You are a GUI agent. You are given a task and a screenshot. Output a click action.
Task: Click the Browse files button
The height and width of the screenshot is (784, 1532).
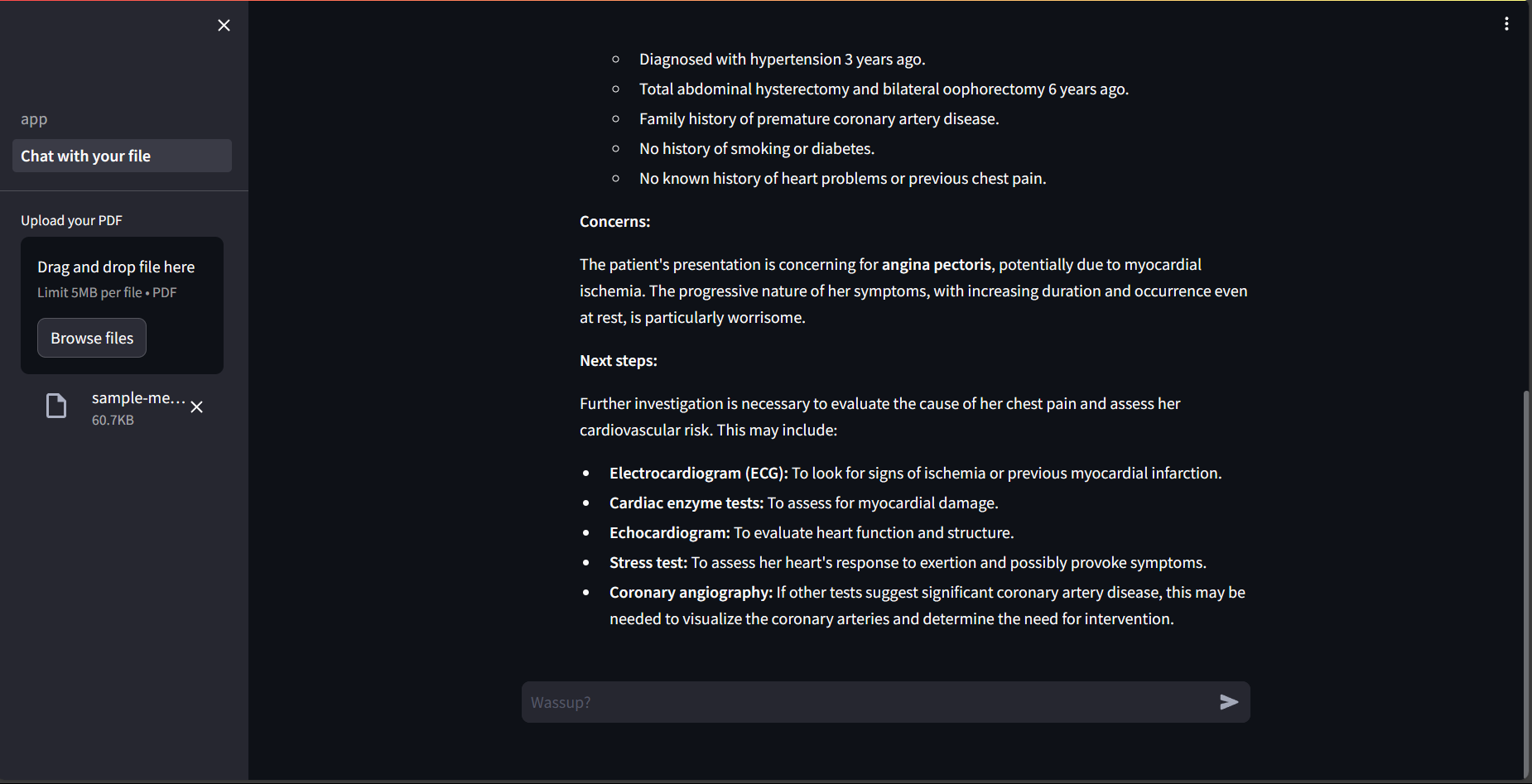[x=92, y=338]
